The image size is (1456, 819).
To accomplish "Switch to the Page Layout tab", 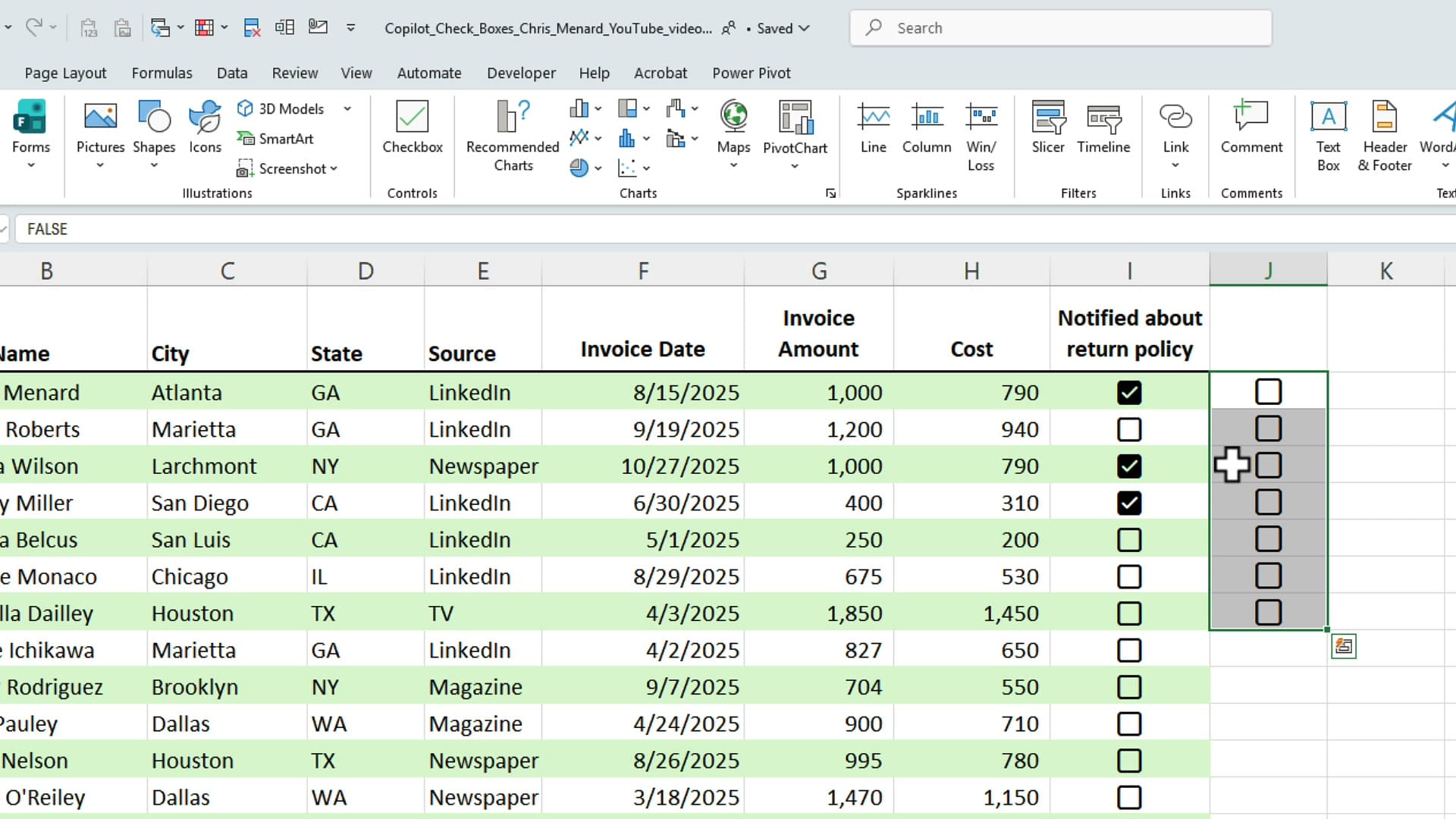I will (65, 73).
